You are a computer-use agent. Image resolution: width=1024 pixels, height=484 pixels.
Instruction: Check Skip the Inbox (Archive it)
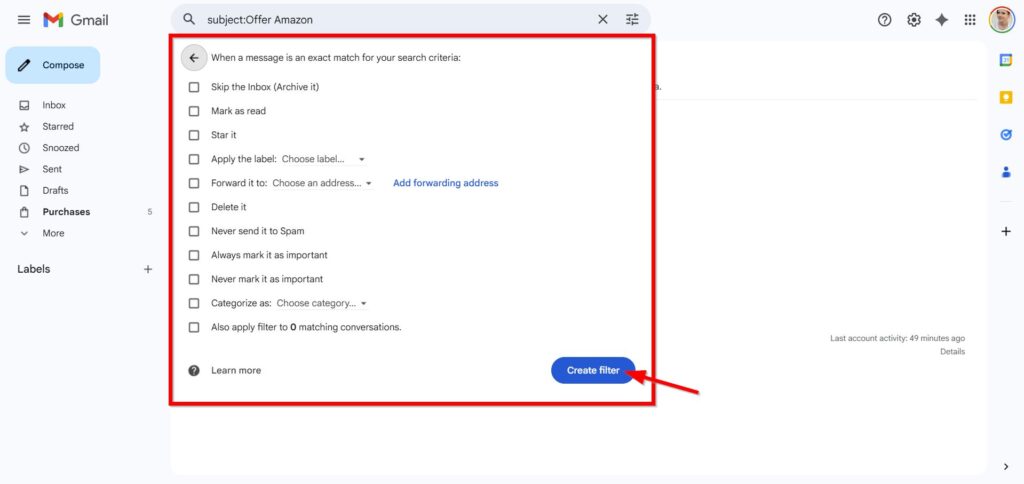click(x=194, y=87)
